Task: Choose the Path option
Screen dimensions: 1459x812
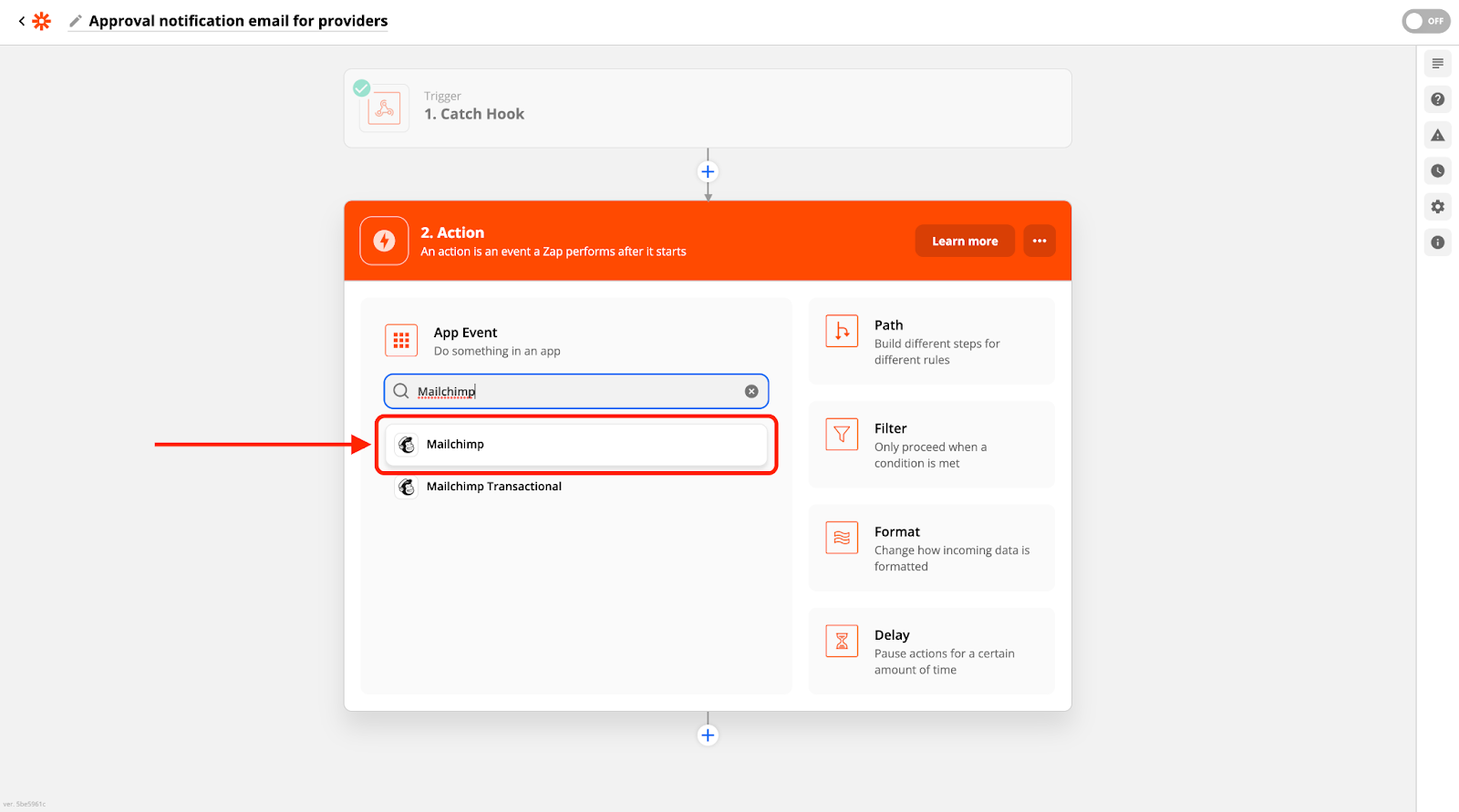Action: tap(931, 342)
